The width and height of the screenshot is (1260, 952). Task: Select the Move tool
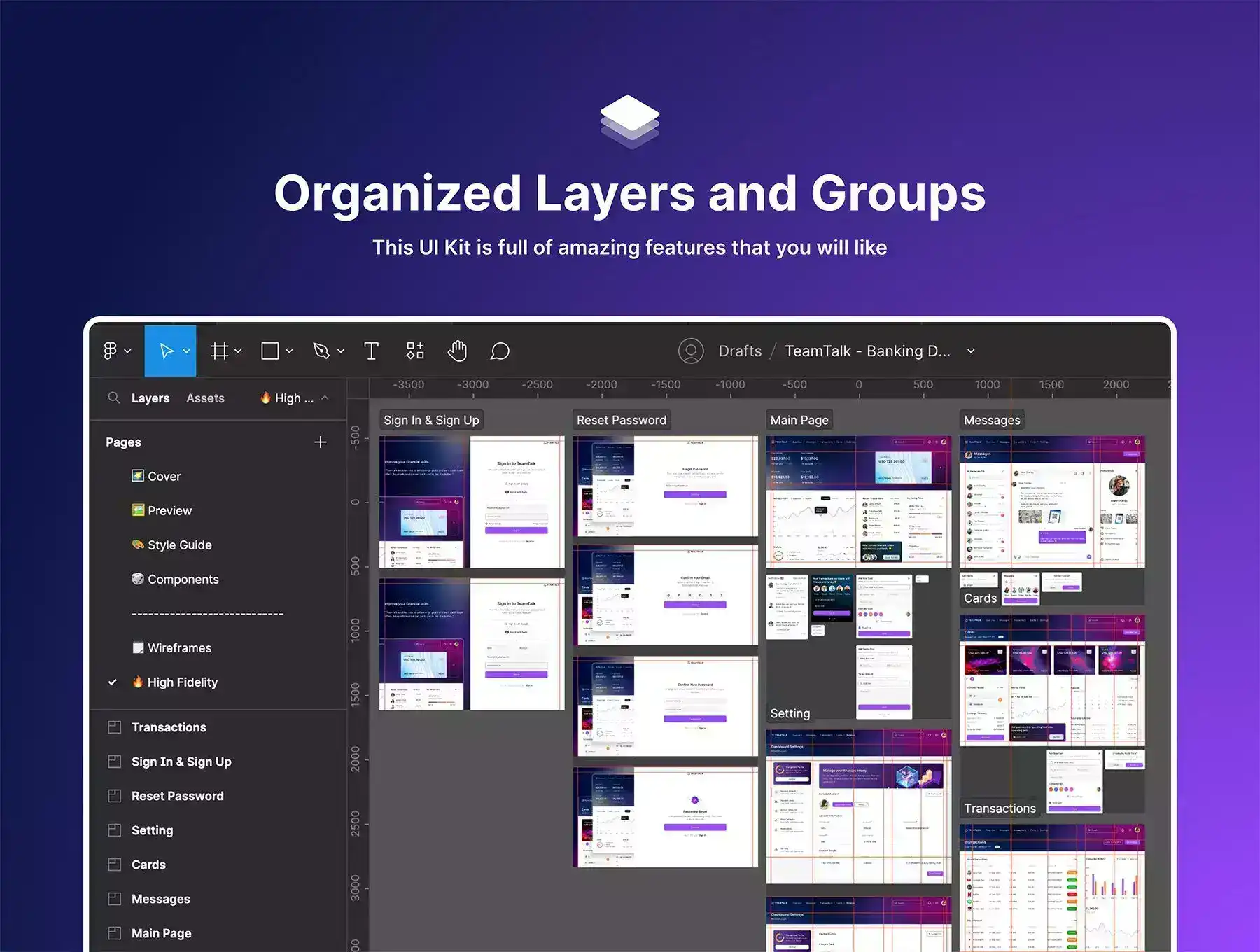pyautogui.click(x=166, y=351)
